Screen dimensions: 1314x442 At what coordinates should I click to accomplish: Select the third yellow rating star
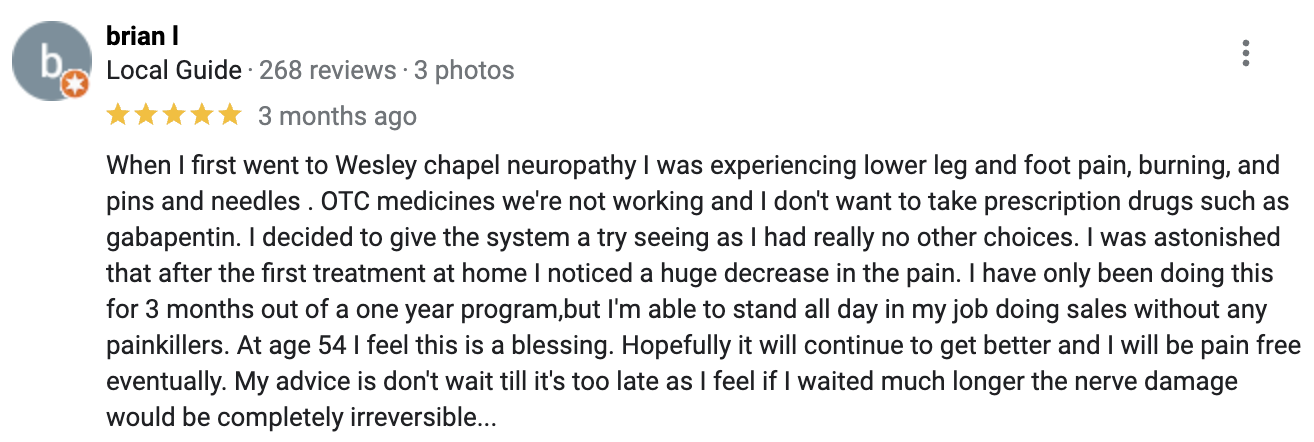[174, 115]
